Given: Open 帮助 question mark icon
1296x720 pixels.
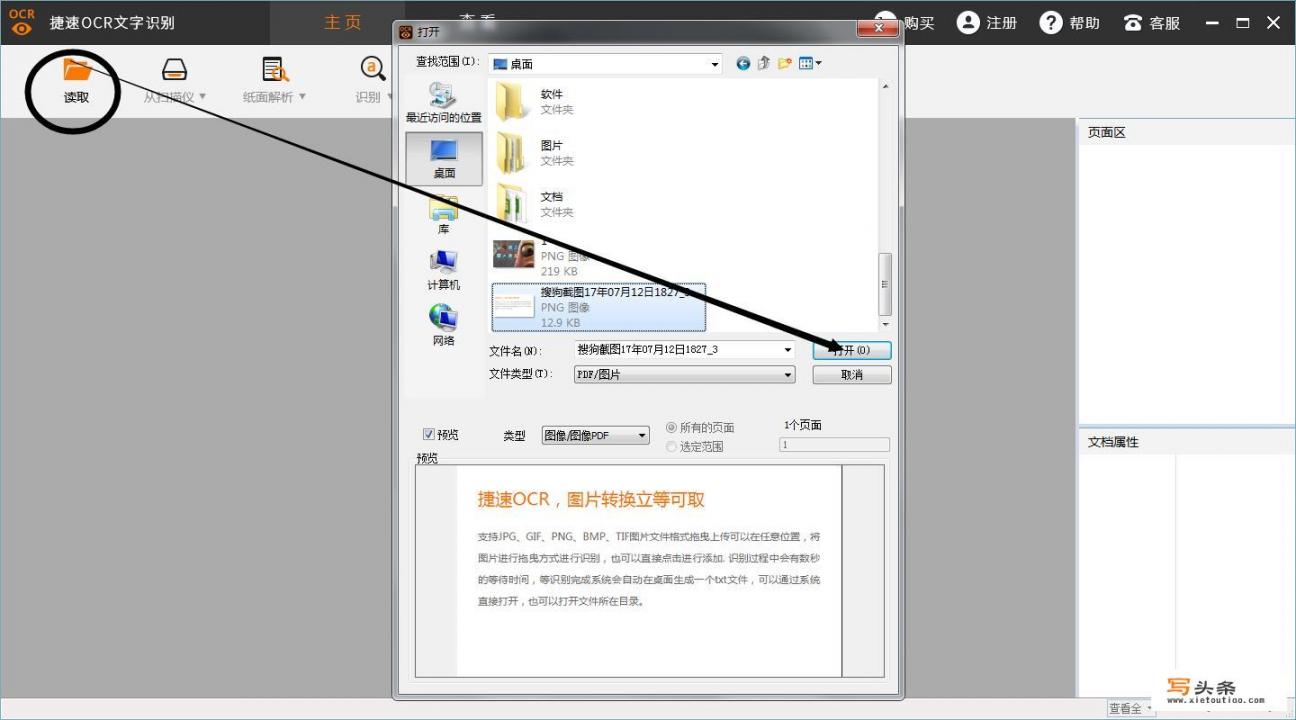Looking at the screenshot, I should click(x=1050, y=22).
